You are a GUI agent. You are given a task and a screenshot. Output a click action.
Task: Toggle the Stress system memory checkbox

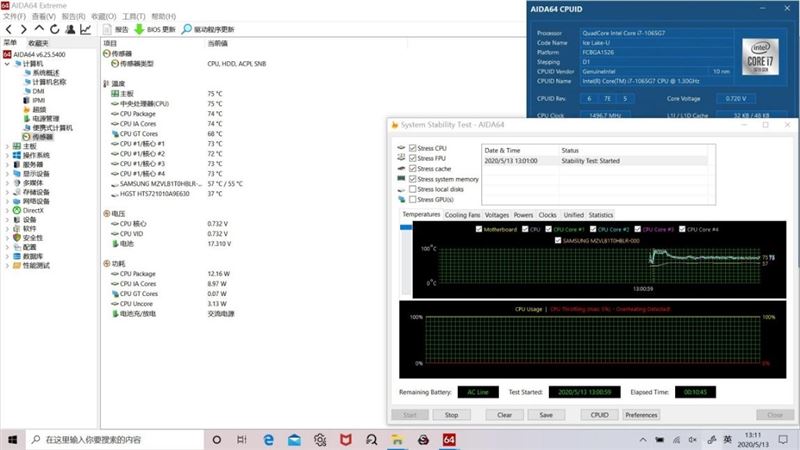point(413,179)
